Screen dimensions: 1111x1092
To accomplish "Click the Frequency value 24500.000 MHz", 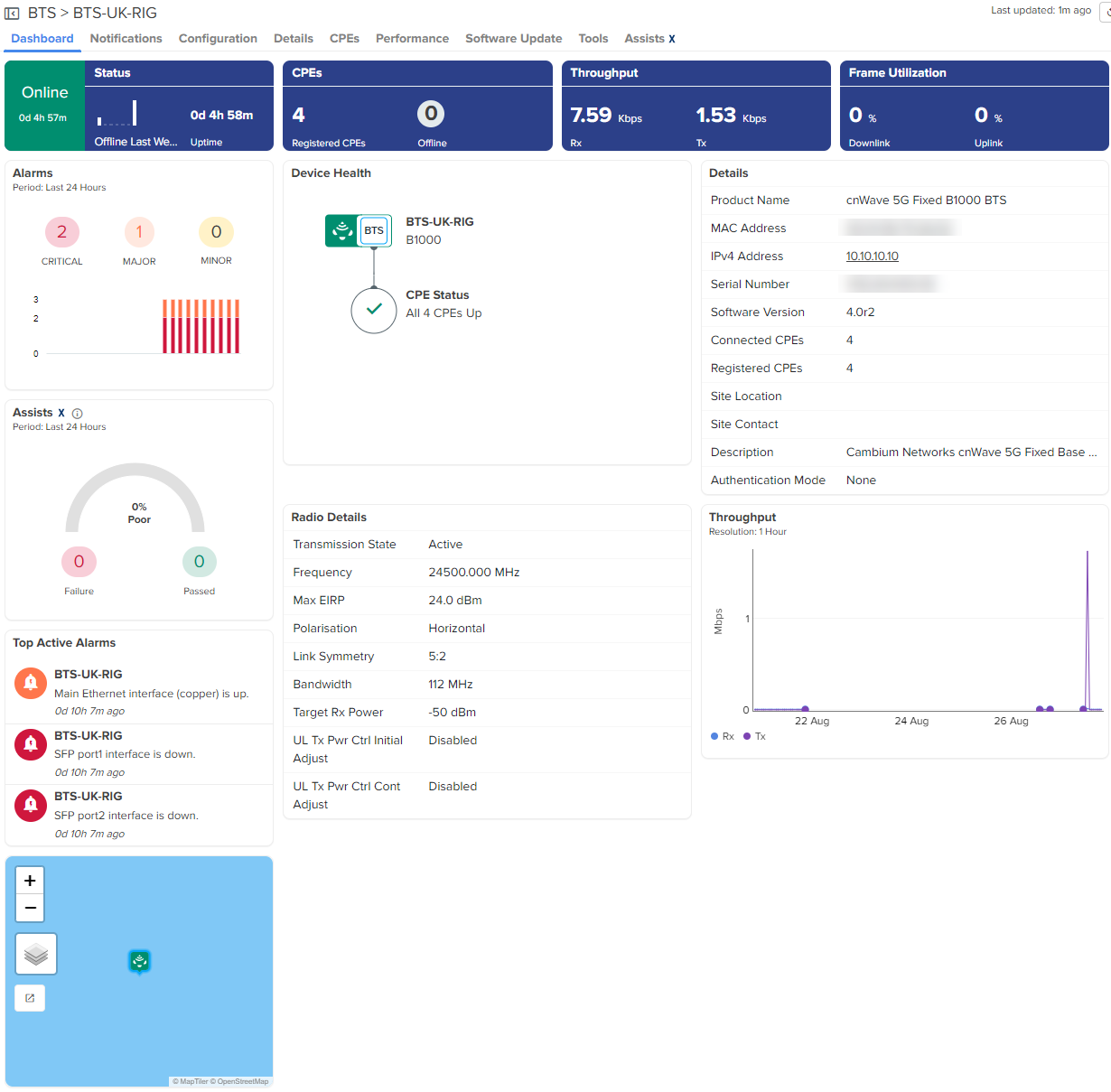I will pyautogui.click(x=474, y=573).
